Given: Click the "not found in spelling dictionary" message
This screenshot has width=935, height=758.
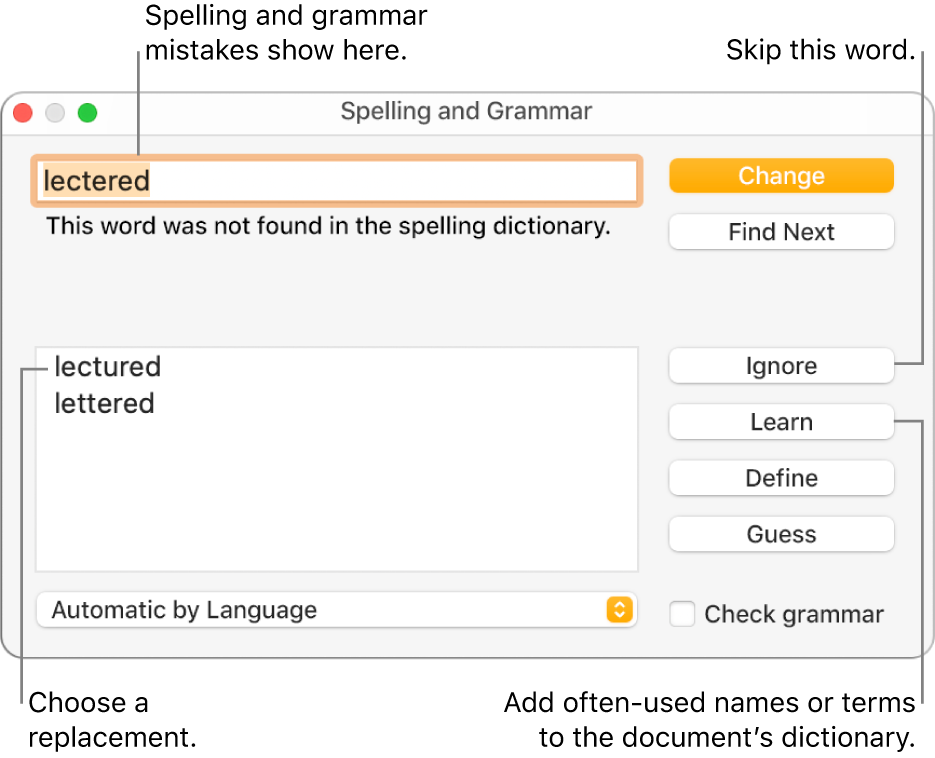Looking at the screenshot, I should click(328, 226).
